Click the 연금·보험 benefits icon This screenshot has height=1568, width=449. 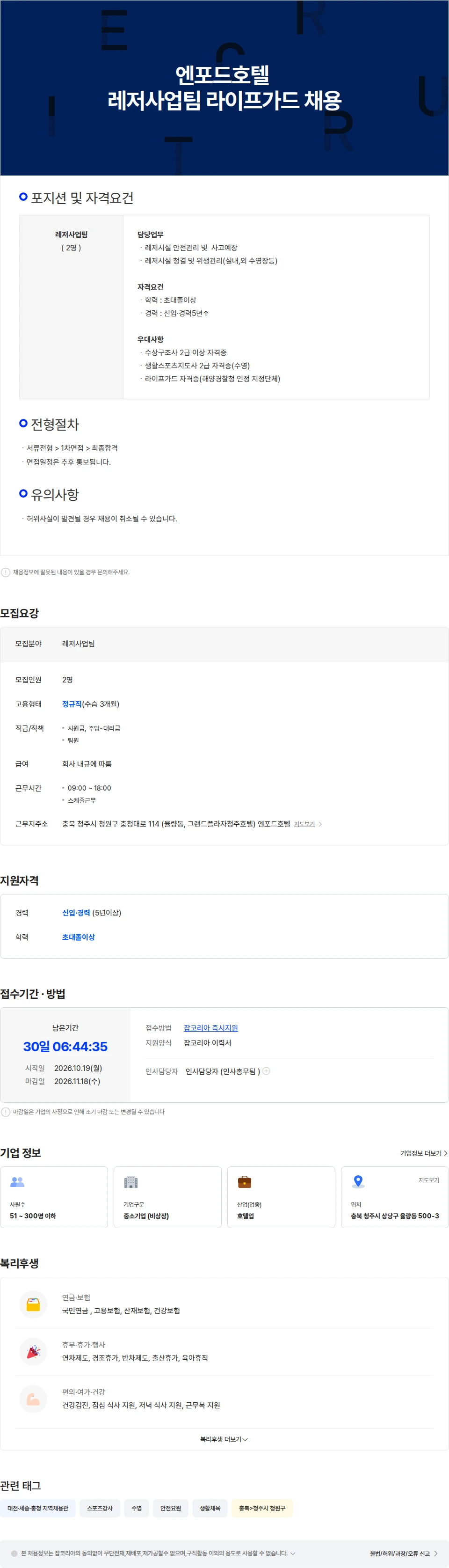(x=34, y=1304)
